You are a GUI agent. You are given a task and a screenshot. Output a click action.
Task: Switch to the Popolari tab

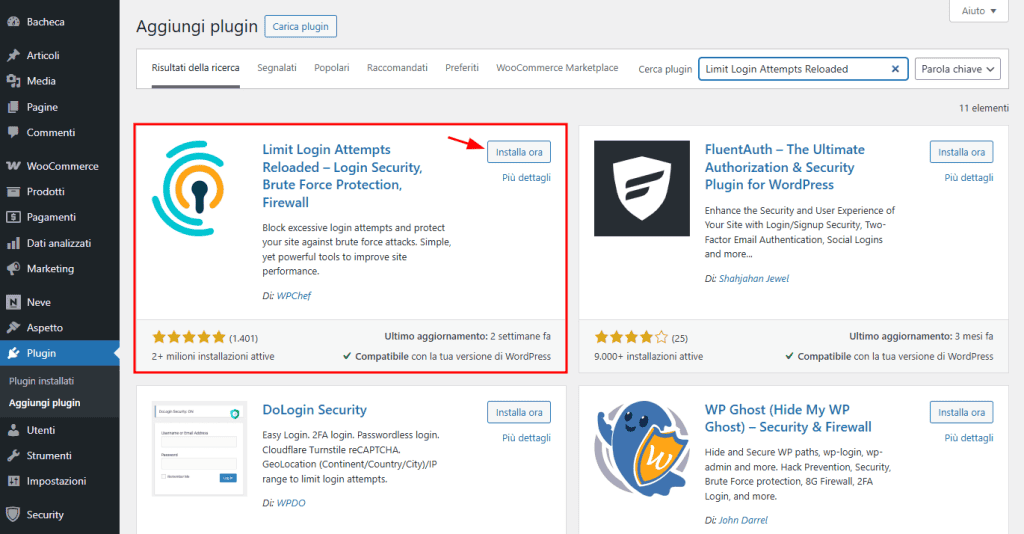click(x=332, y=68)
